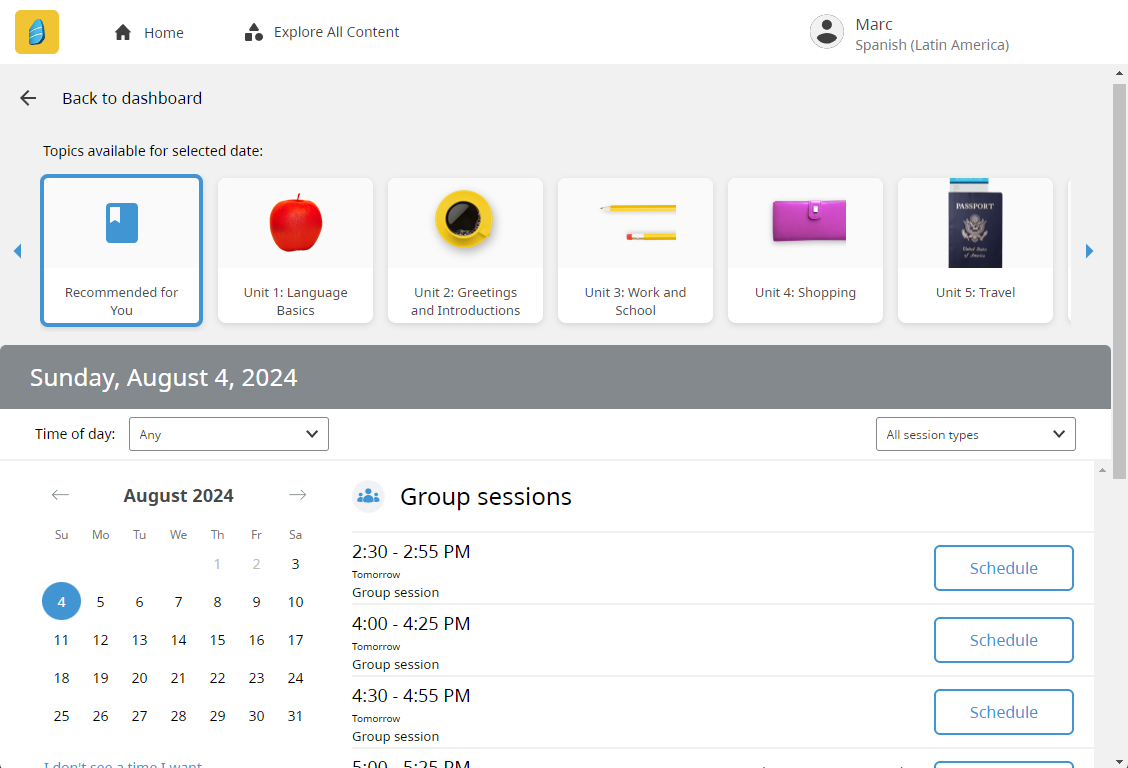
Task: Click the Sunday, August 4, 2024 header
Action: click(163, 378)
